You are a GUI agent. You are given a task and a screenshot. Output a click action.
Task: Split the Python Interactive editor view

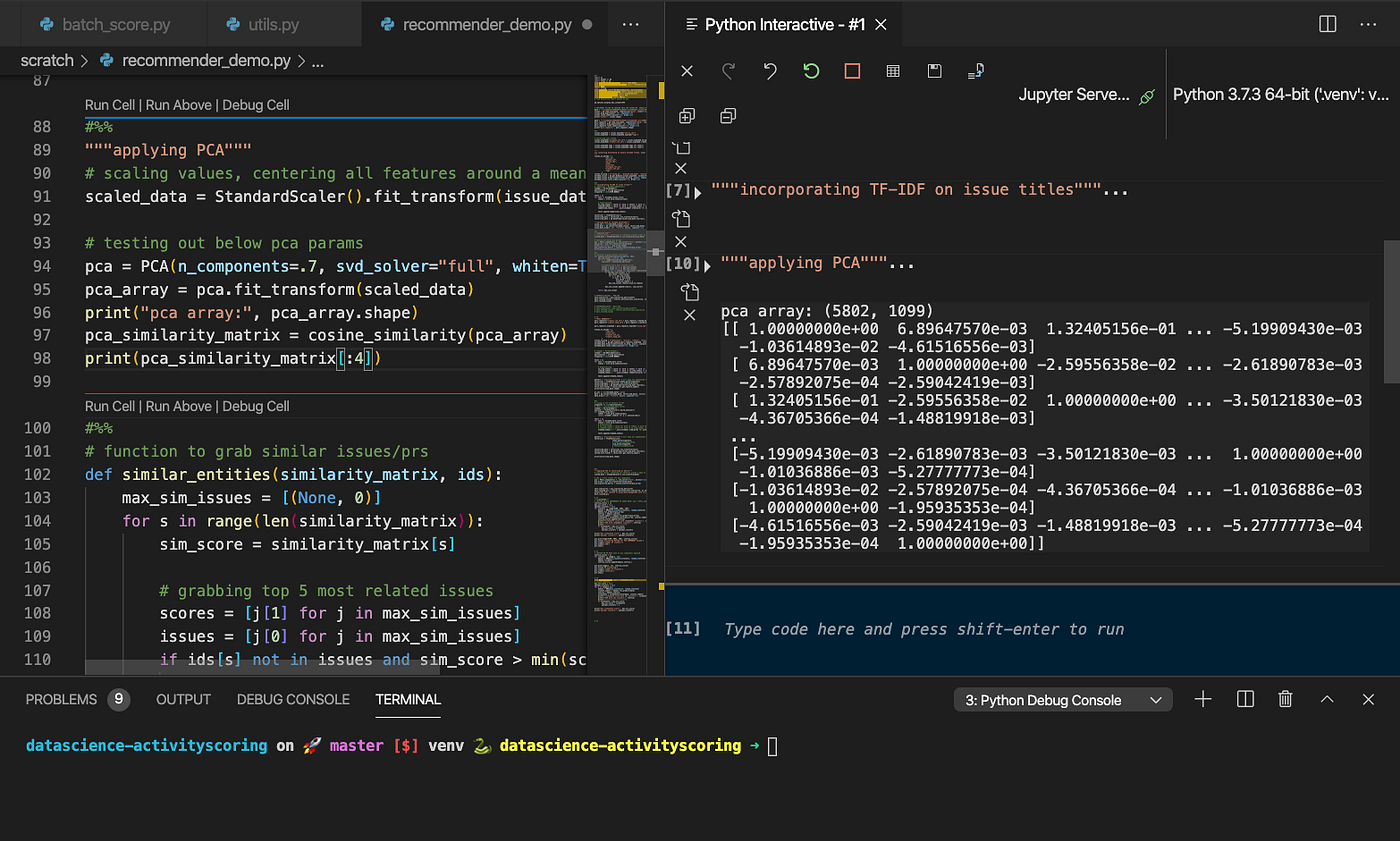(x=1326, y=23)
